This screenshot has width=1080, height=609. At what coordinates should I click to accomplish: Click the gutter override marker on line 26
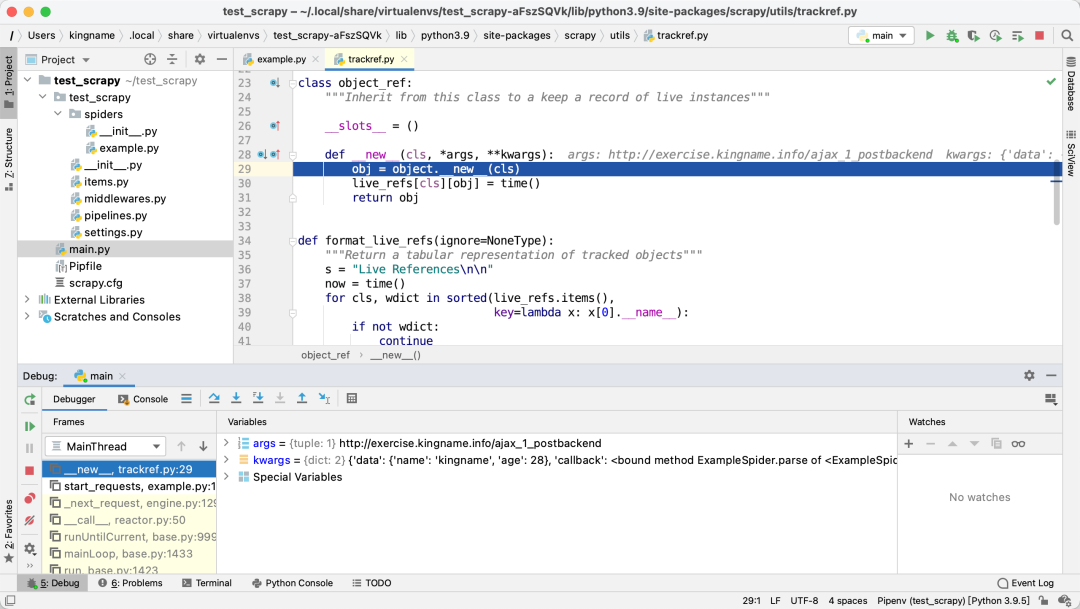click(275, 126)
